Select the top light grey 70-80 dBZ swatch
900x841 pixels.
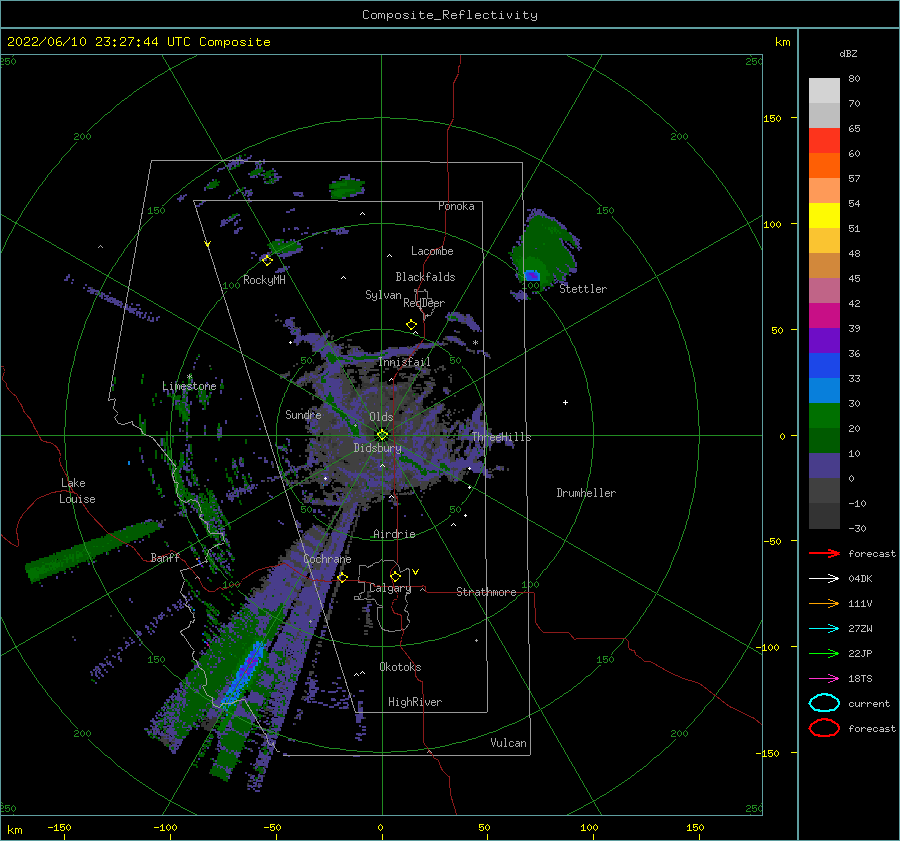click(x=824, y=91)
